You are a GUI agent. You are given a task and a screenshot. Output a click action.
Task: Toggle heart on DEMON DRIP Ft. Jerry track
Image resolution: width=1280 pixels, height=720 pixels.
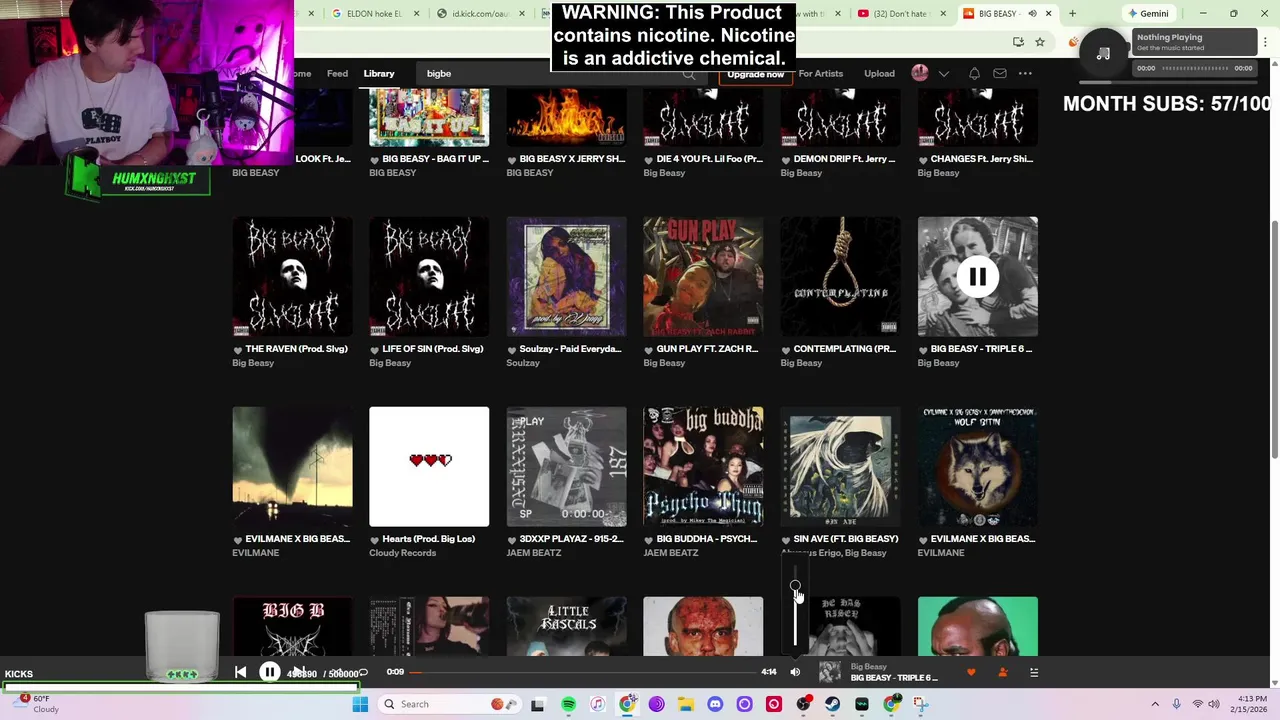(786, 160)
